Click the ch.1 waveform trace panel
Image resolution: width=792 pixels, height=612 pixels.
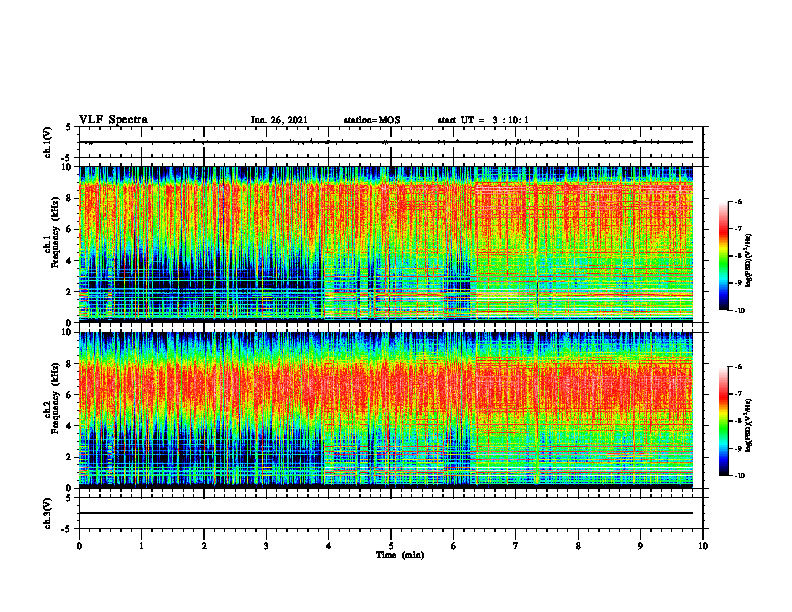coord(391,142)
